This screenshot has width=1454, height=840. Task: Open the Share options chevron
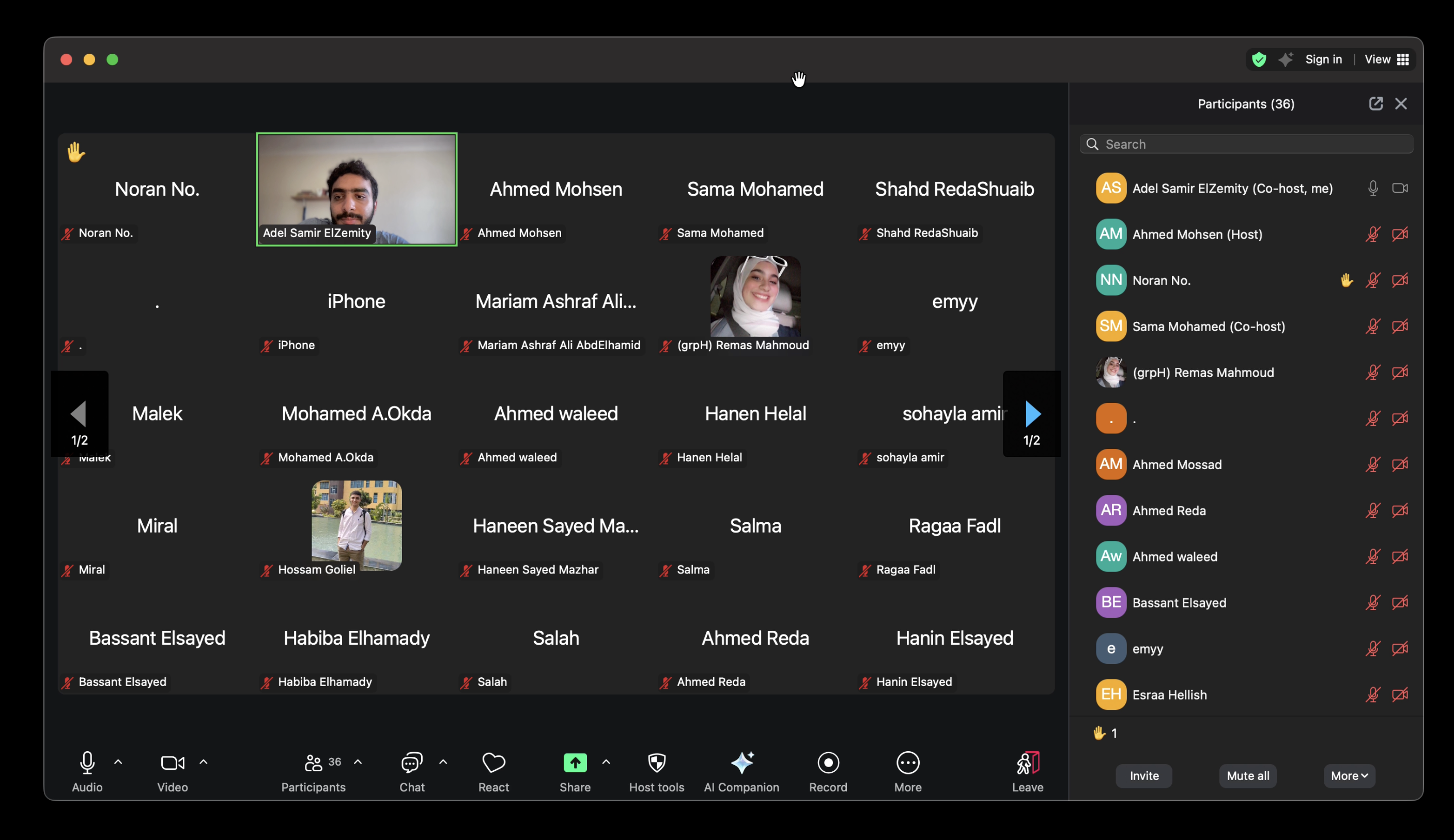pos(607,761)
